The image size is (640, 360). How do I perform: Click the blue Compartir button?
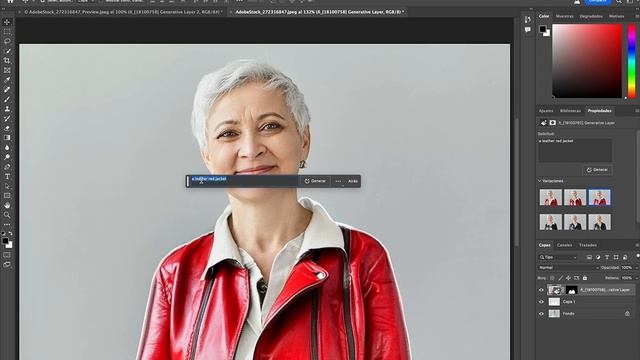click(598, 2)
